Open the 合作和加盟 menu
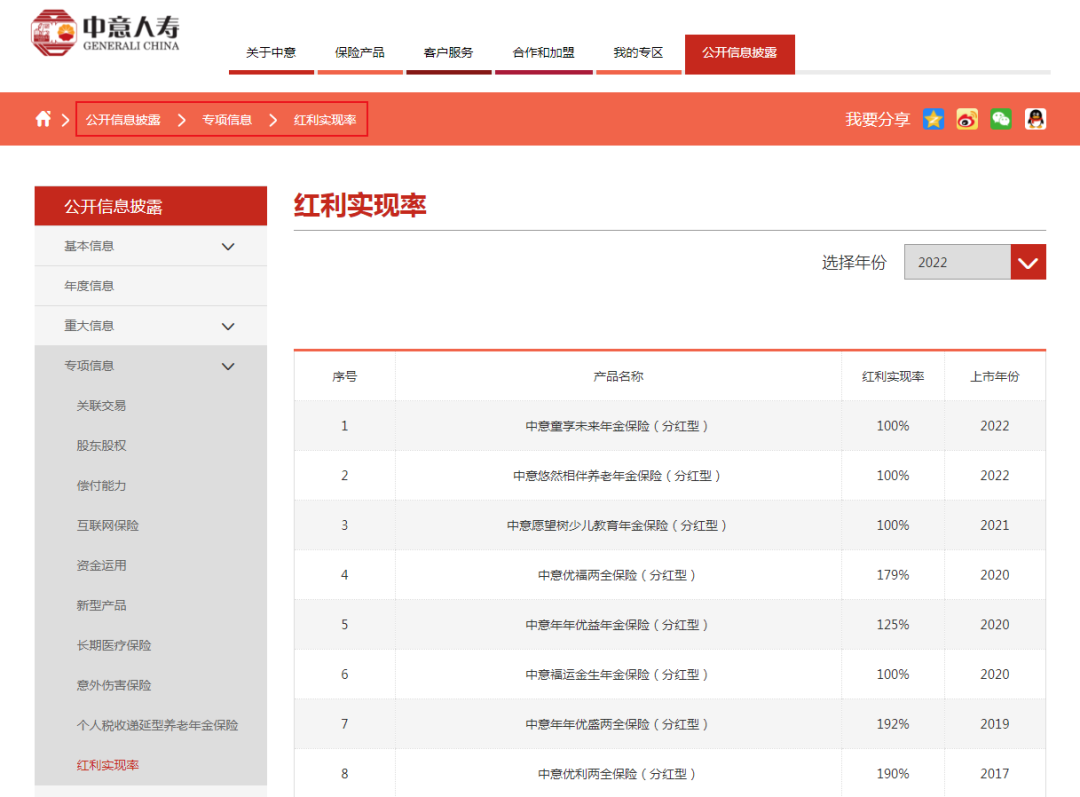Screen dimensions: 1080x797 543,52
